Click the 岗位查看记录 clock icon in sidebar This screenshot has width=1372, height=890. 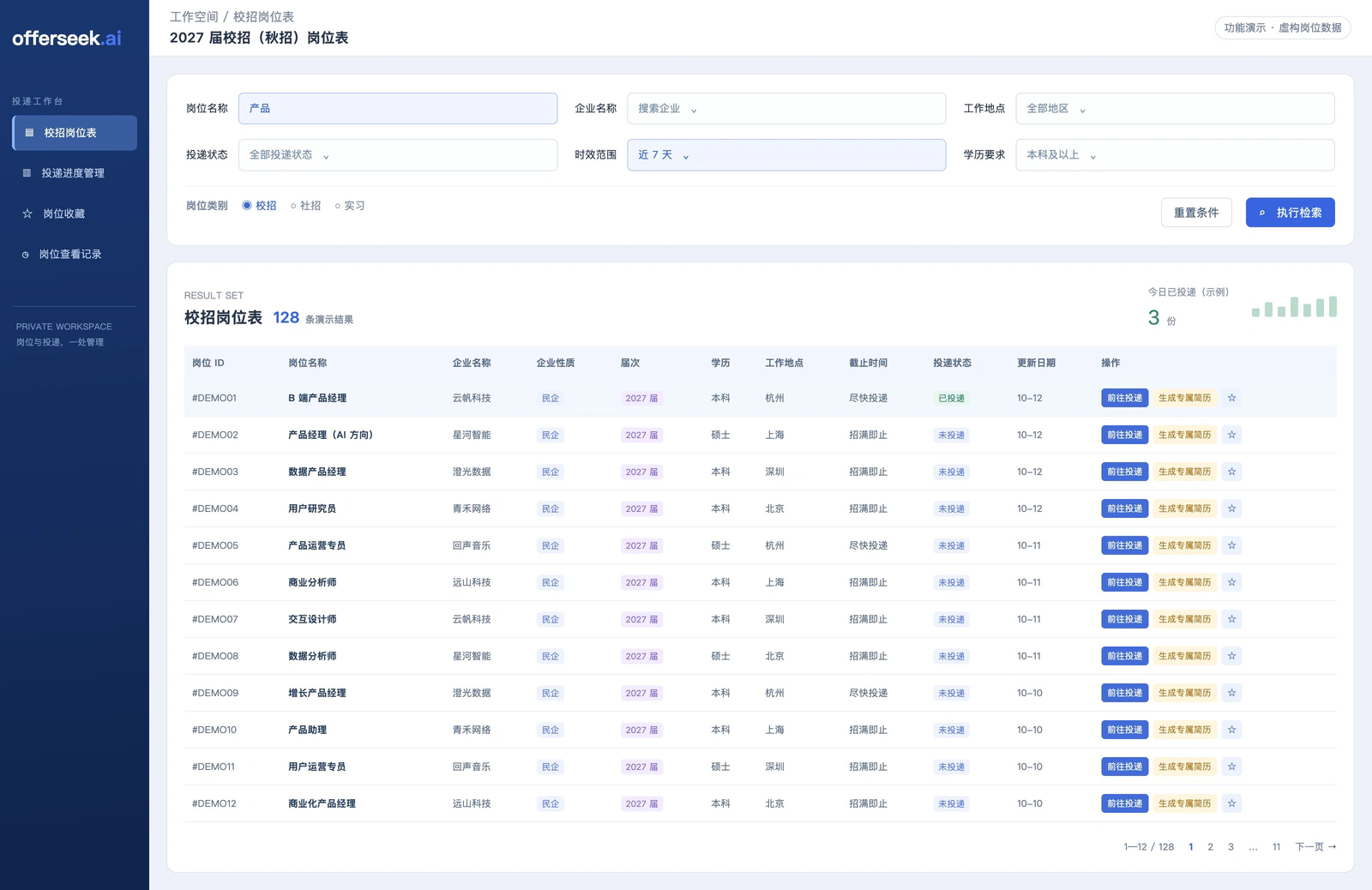(26, 255)
